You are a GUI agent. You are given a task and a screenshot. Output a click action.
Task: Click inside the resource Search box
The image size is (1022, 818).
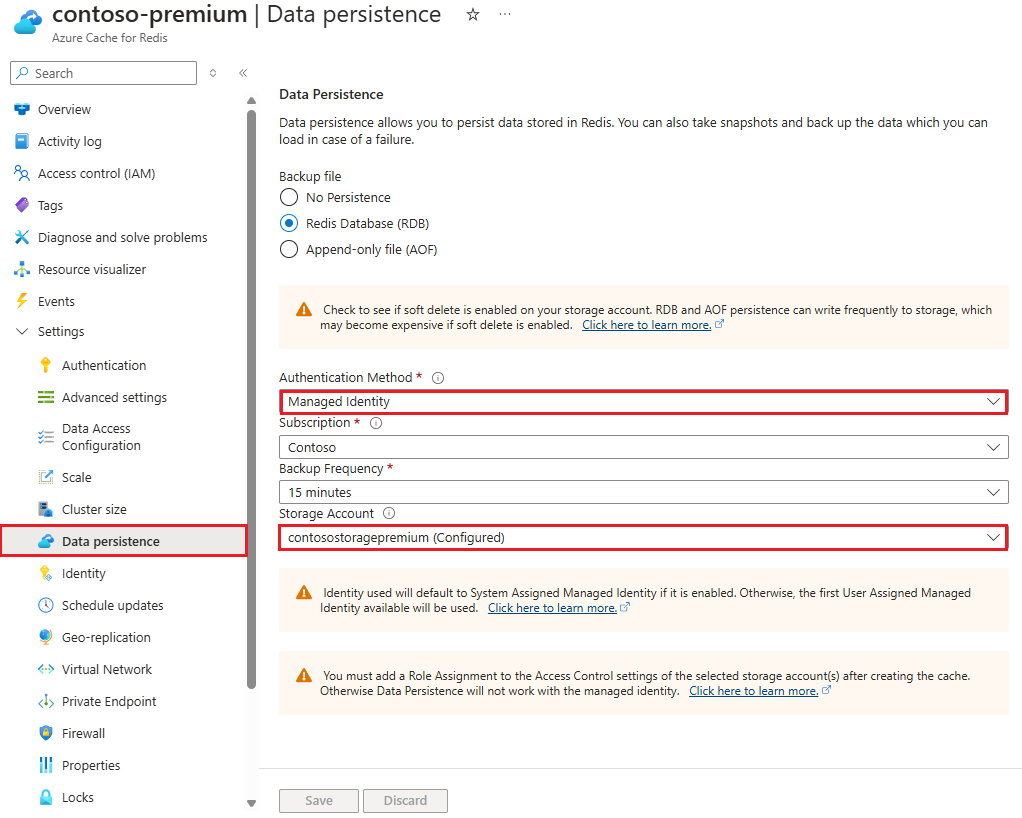click(103, 73)
